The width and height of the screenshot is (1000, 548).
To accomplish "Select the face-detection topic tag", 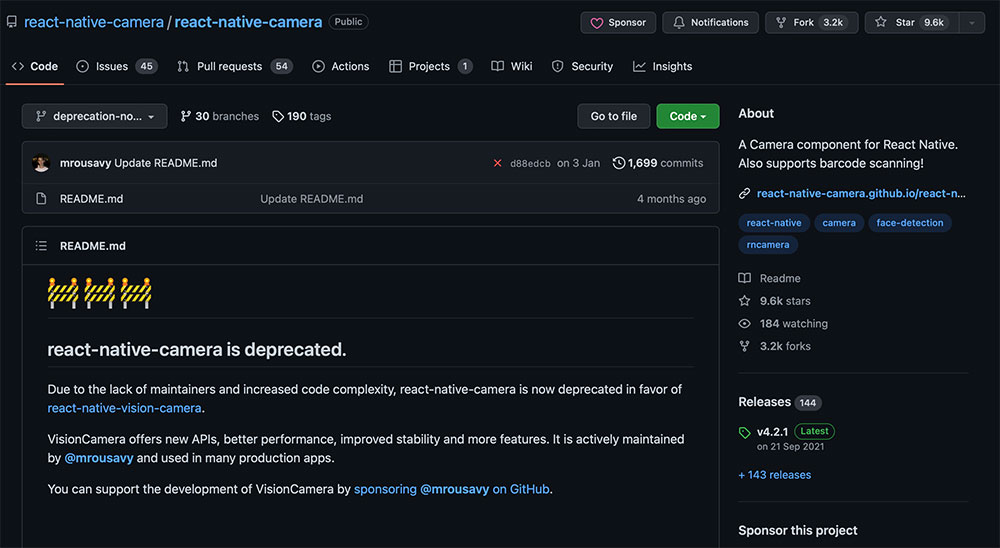I will pyautogui.click(x=909, y=223).
